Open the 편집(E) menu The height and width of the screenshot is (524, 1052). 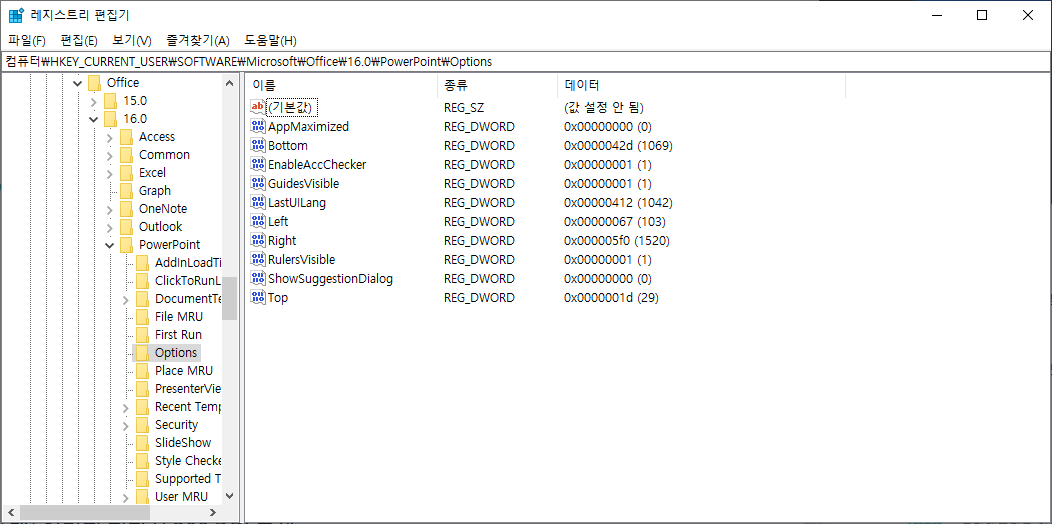point(79,40)
